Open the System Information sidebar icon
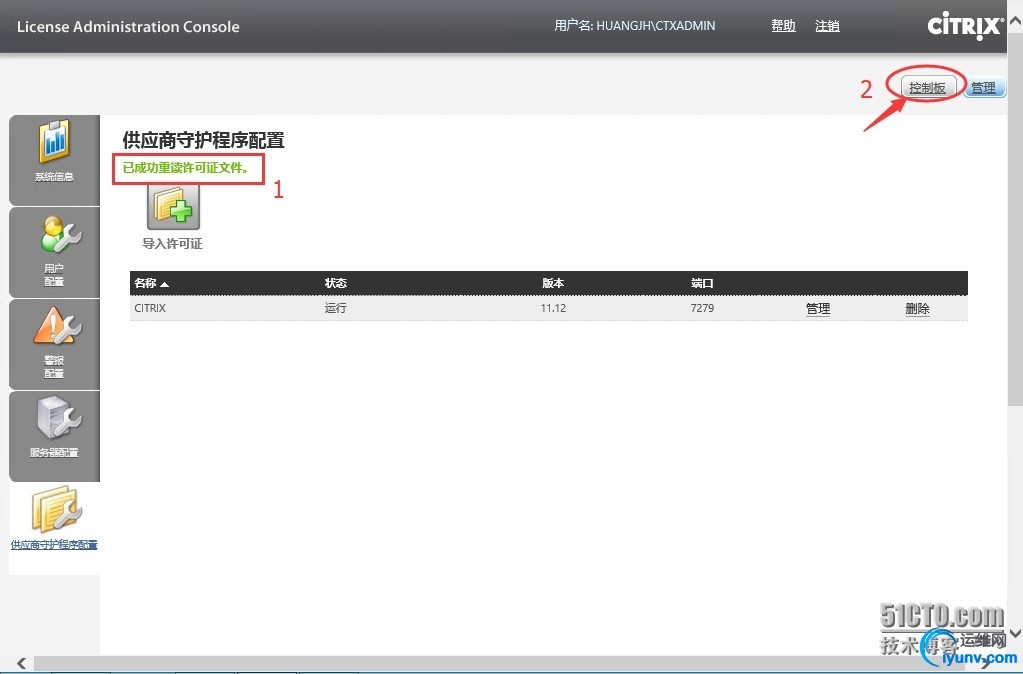Screen dimensions: 1023x674 tap(54, 142)
